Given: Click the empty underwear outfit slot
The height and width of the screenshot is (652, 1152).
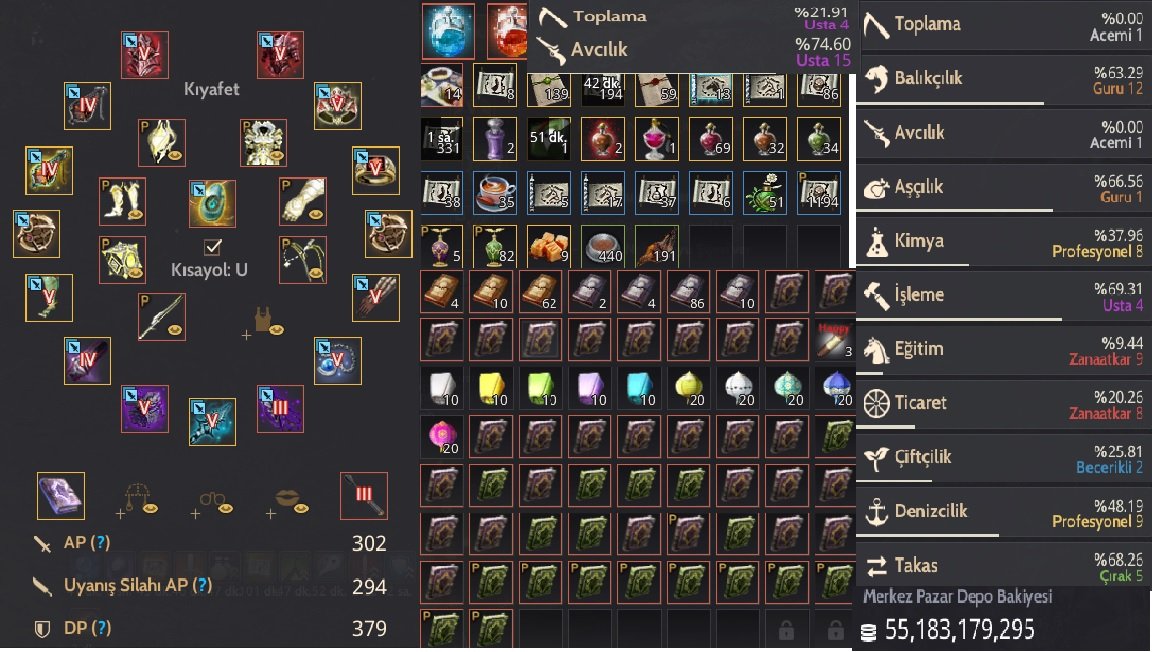Looking at the screenshot, I should (265, 321).
